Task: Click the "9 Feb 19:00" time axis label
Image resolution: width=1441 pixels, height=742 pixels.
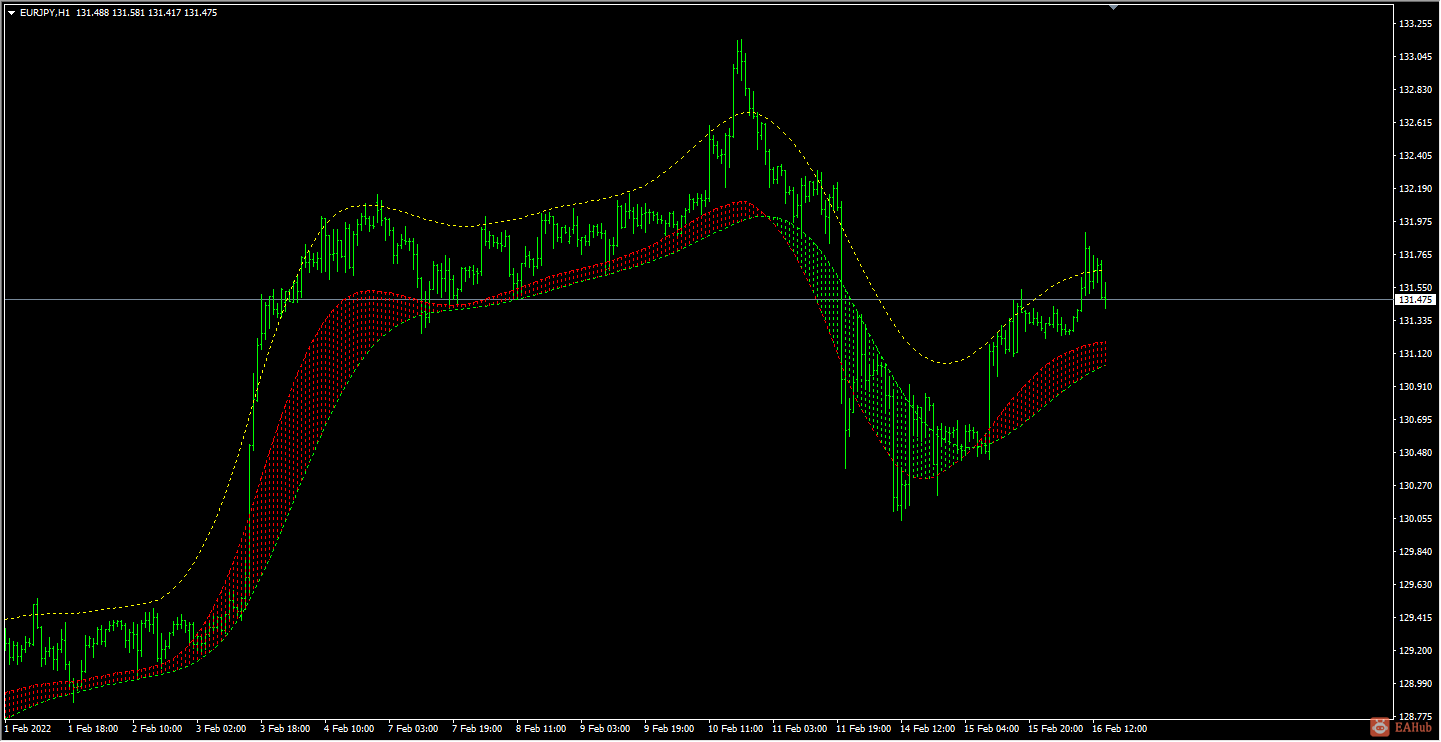Action: point(669,729)
